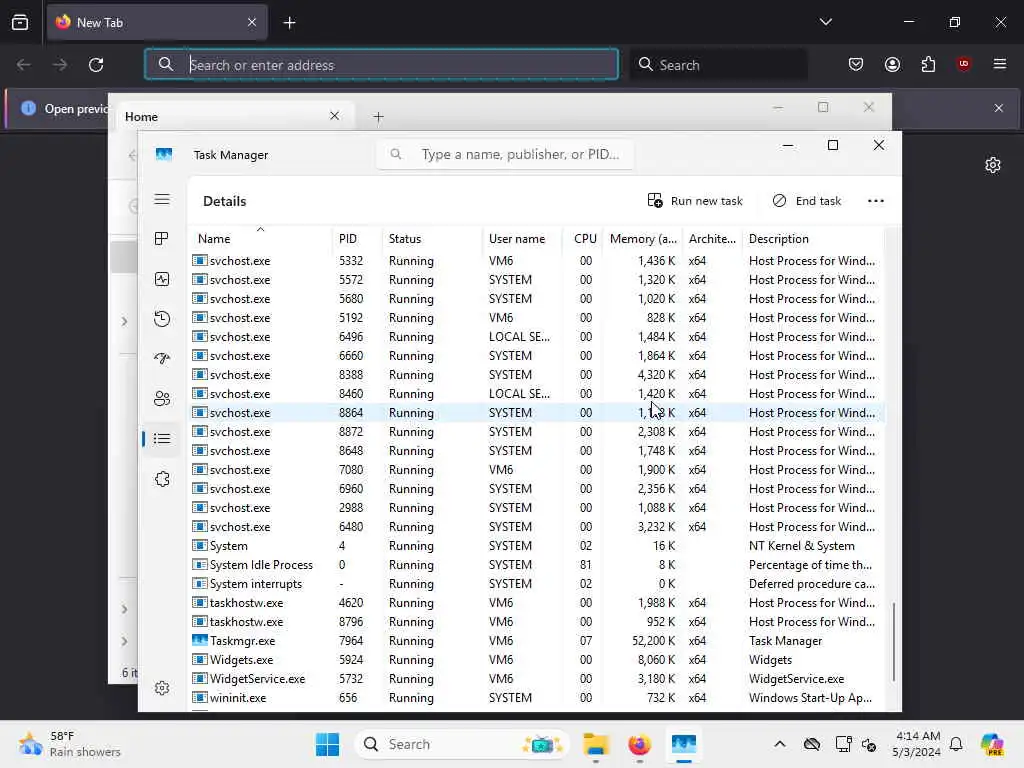1024x768 pixels.
Task: Select svchost.exe row with PID 5332
Action: click(537, 261)
